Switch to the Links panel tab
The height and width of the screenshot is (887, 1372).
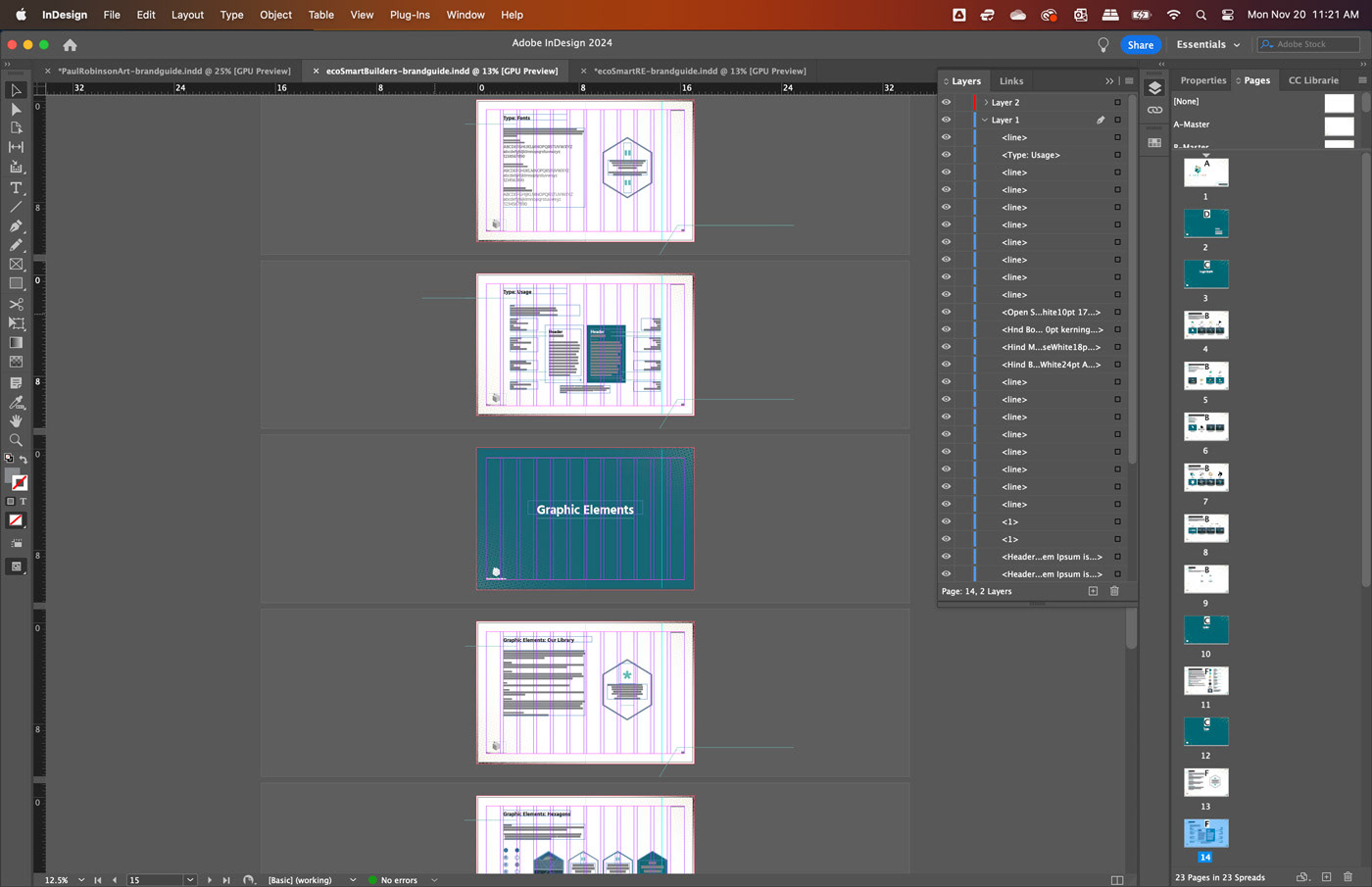click(x=1011, y=81)
